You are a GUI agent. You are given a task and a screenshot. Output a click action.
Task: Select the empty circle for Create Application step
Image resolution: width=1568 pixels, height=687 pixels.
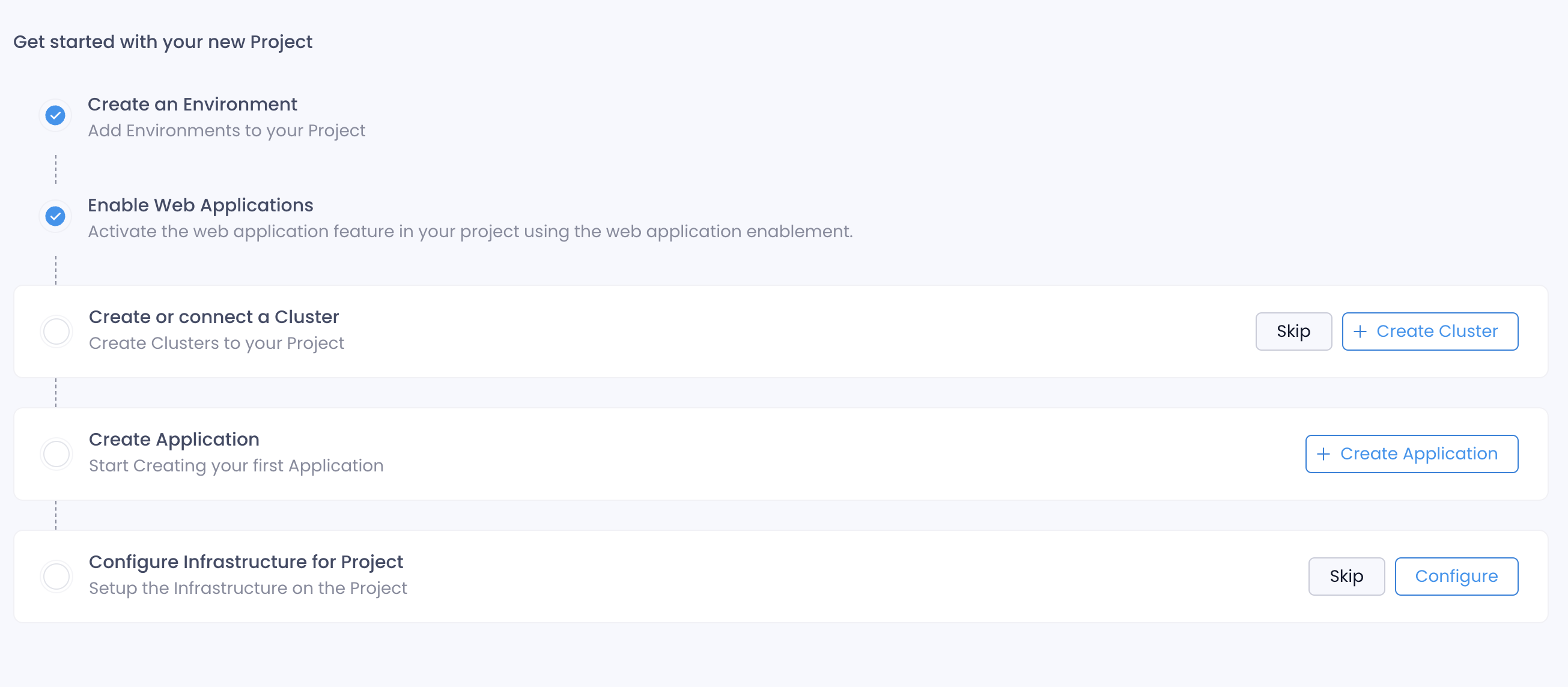[56, 454]
